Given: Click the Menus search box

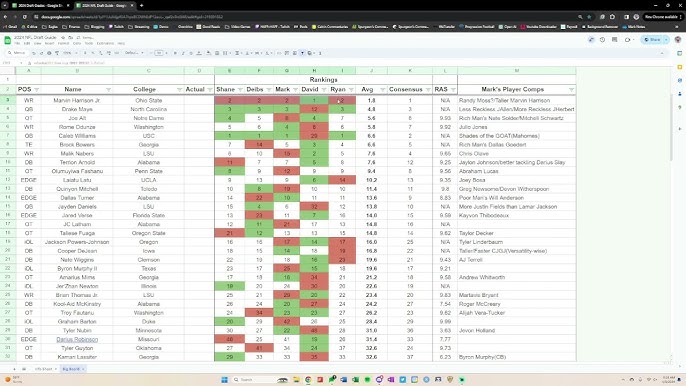Looking at the screenshot, I should 16,53.
